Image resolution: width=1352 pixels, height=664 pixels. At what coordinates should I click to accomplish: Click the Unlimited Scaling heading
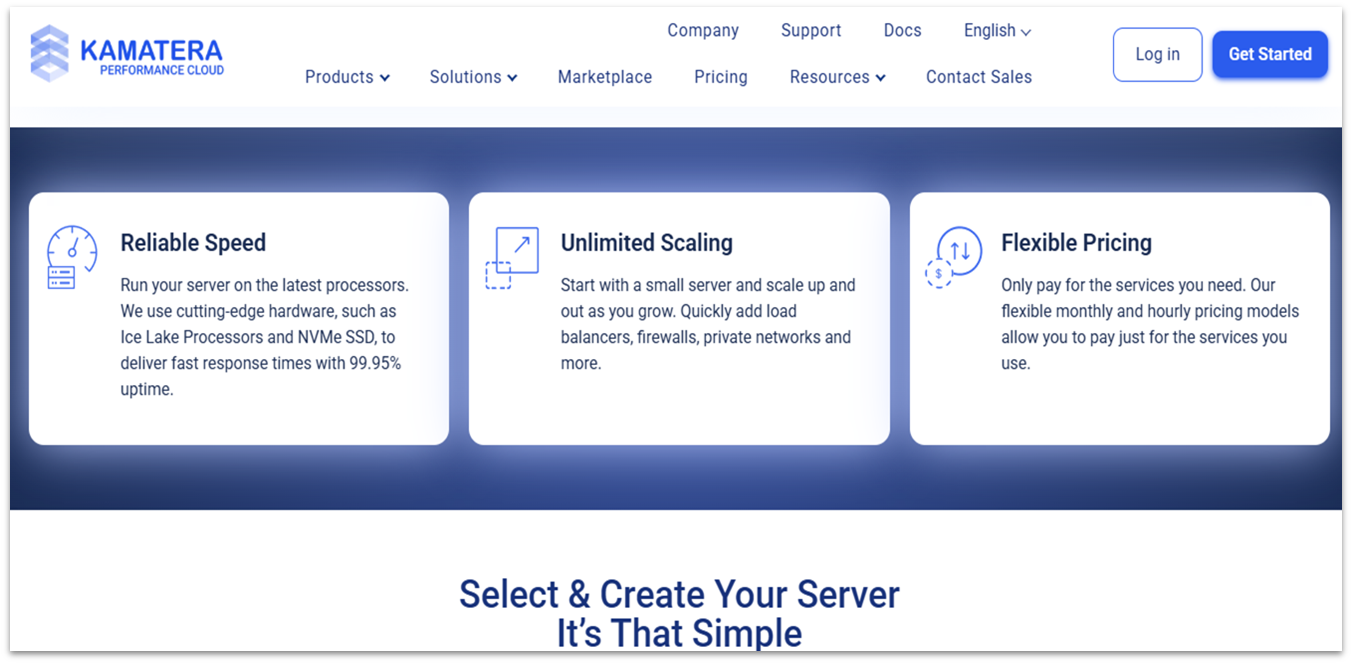click(x=646, y=243)
